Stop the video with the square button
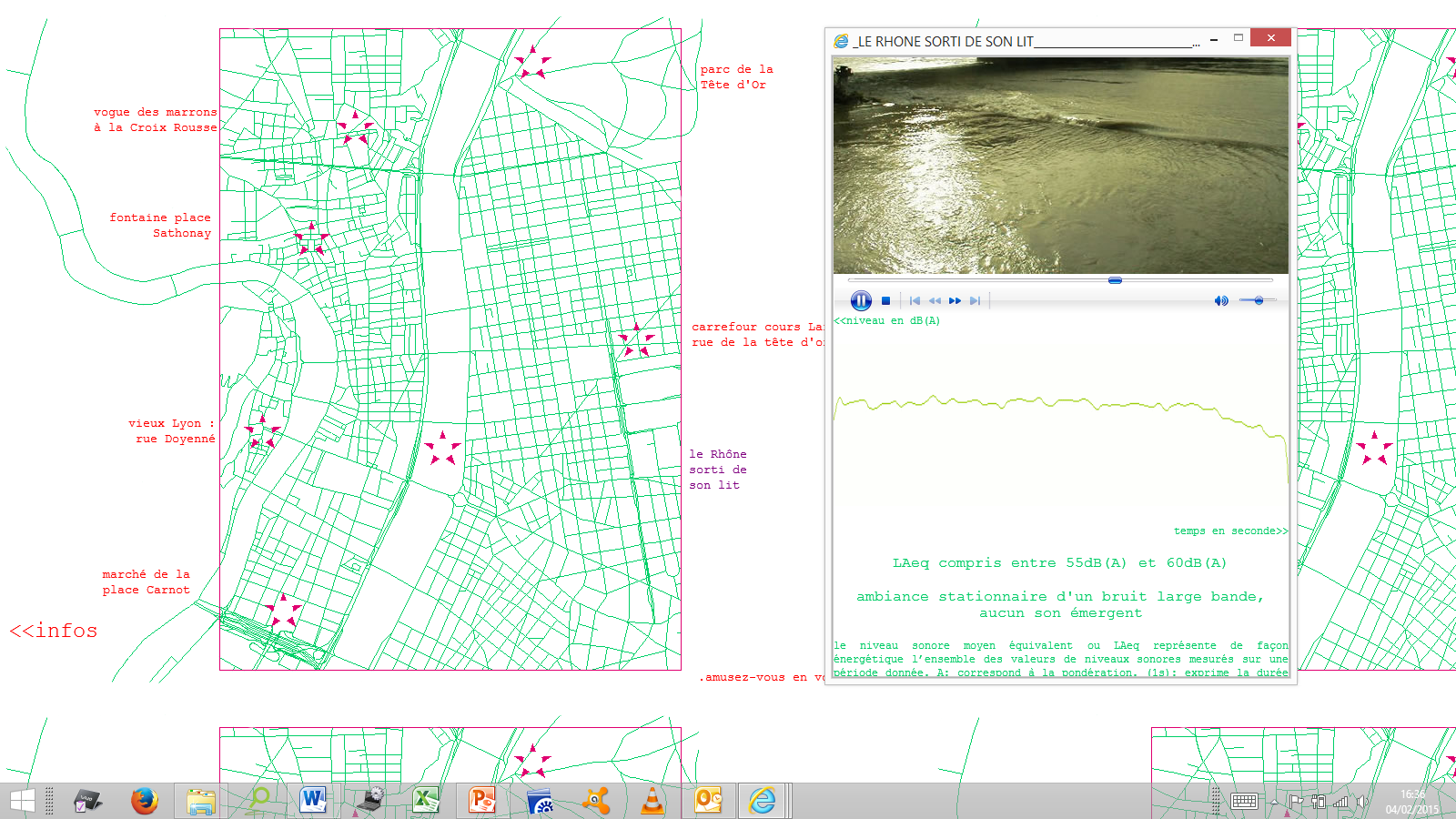This screenshot has height=819, width=1456. point(885,300)
